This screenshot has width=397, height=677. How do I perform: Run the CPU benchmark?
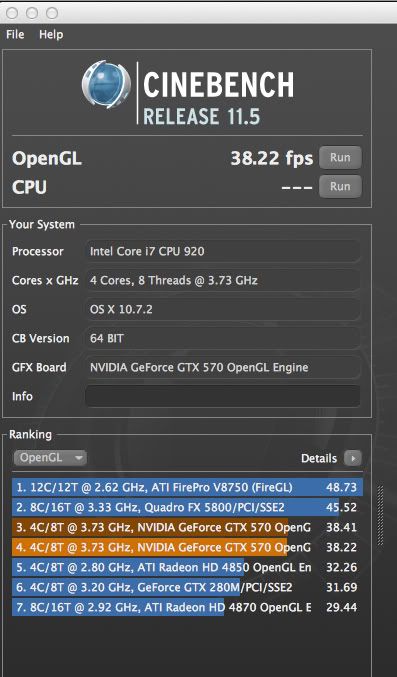click(x=340, y=187)
